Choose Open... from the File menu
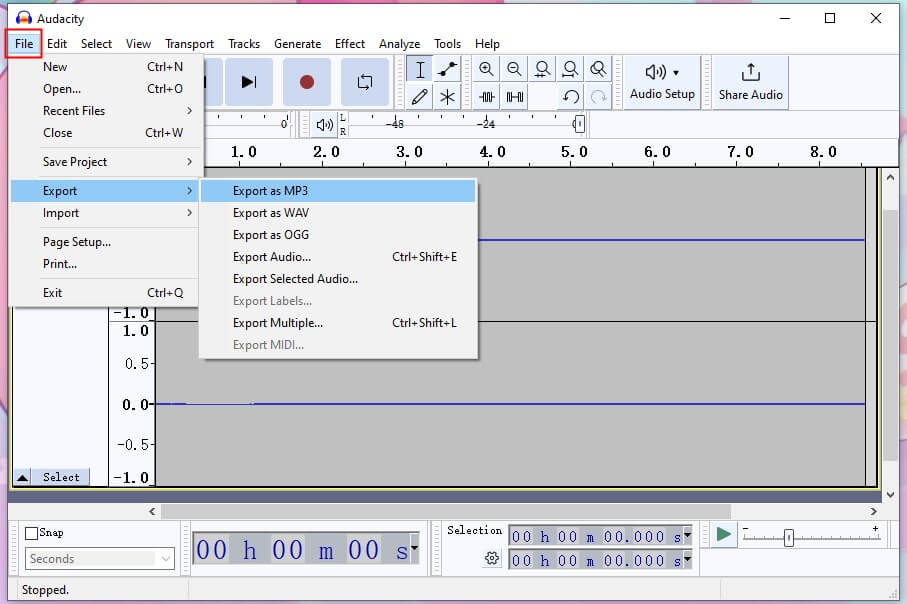 107,89
